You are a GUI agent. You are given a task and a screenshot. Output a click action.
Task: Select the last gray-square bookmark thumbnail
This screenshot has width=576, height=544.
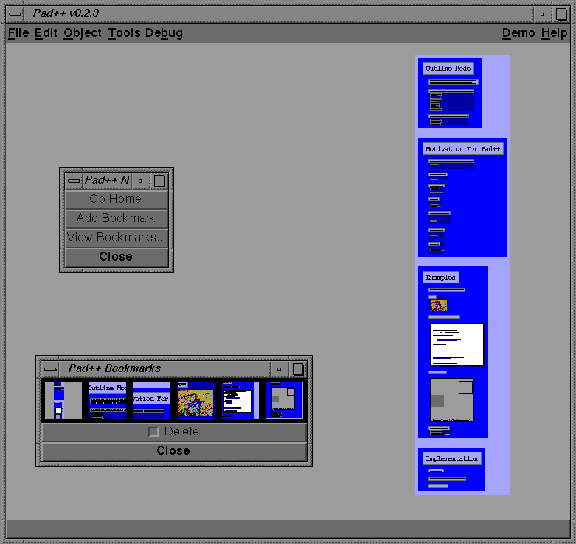pos(284,400)
